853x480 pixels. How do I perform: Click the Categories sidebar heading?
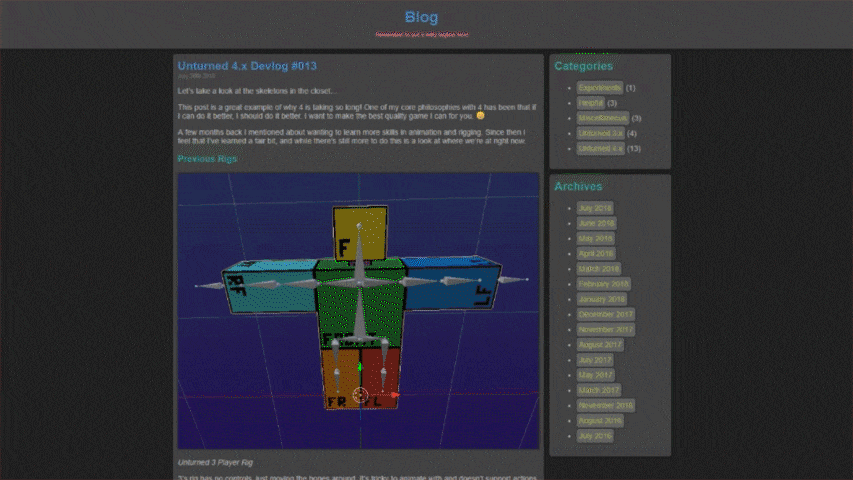[x=583, y=66]
